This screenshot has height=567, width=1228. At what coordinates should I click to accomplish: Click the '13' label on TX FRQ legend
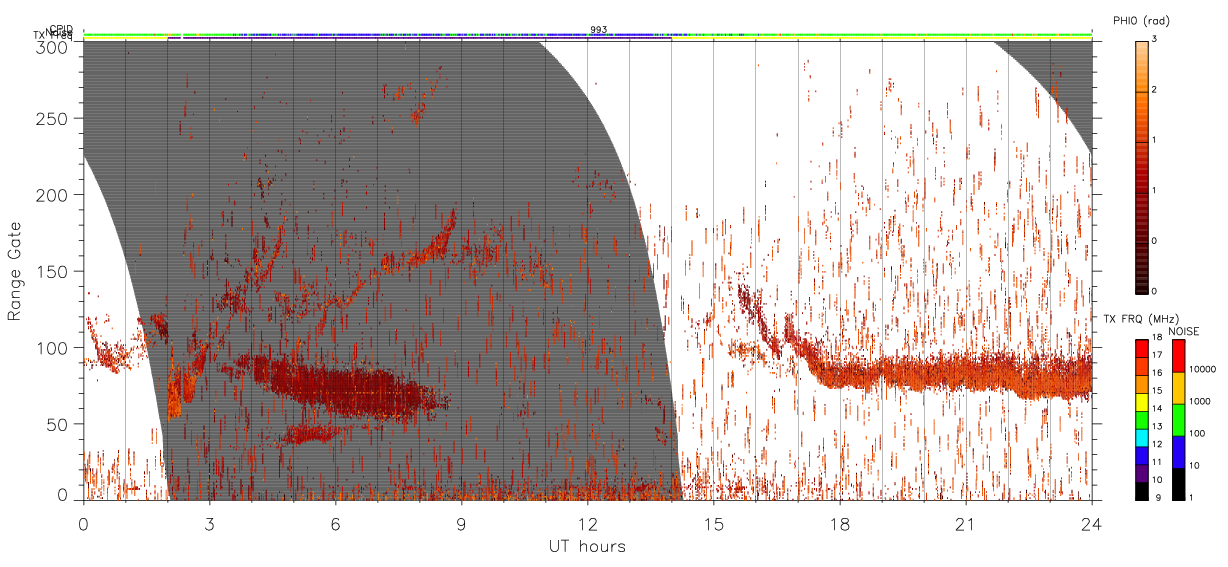[x=1158, y=428]
